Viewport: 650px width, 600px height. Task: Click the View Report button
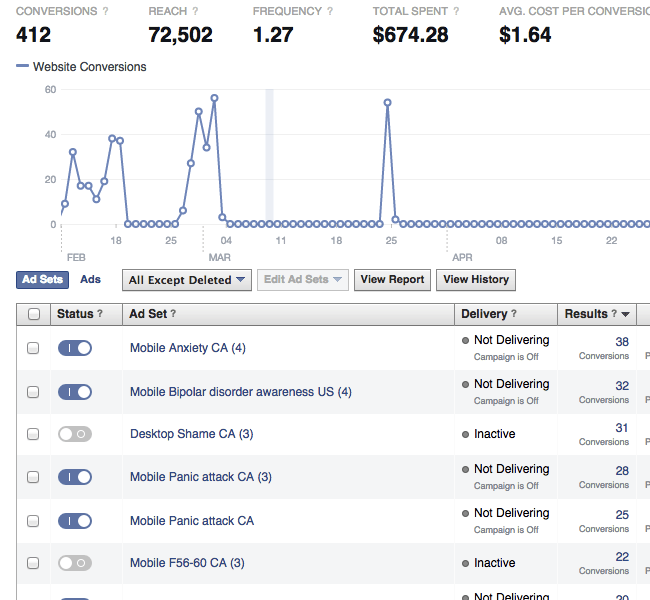(x=392, y=280)
